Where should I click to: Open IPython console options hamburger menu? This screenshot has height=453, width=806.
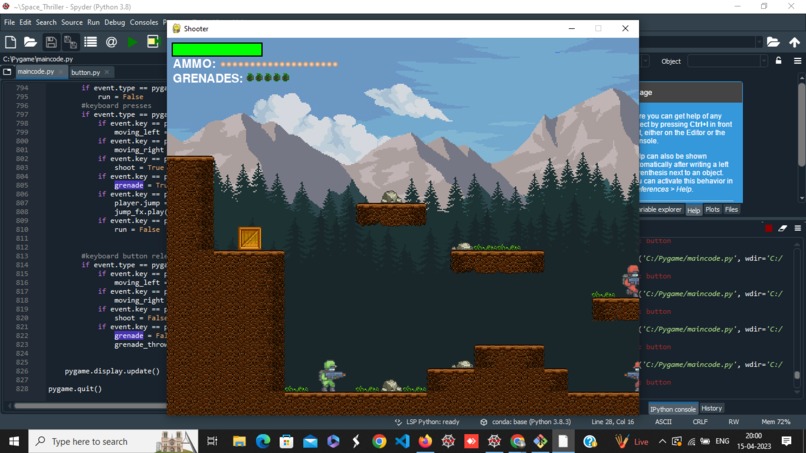click(798, 228)
